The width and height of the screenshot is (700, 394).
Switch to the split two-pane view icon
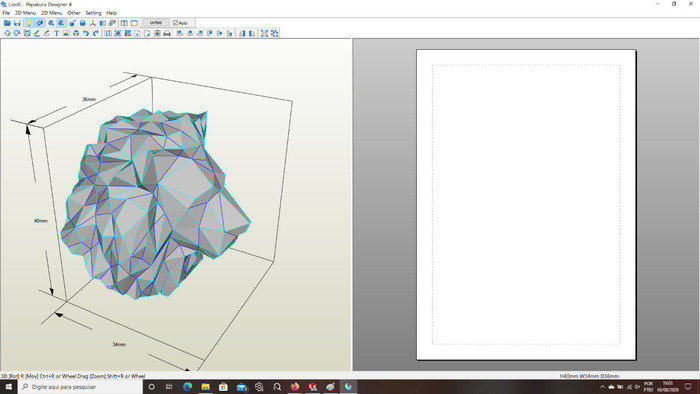tap(124, 23)
